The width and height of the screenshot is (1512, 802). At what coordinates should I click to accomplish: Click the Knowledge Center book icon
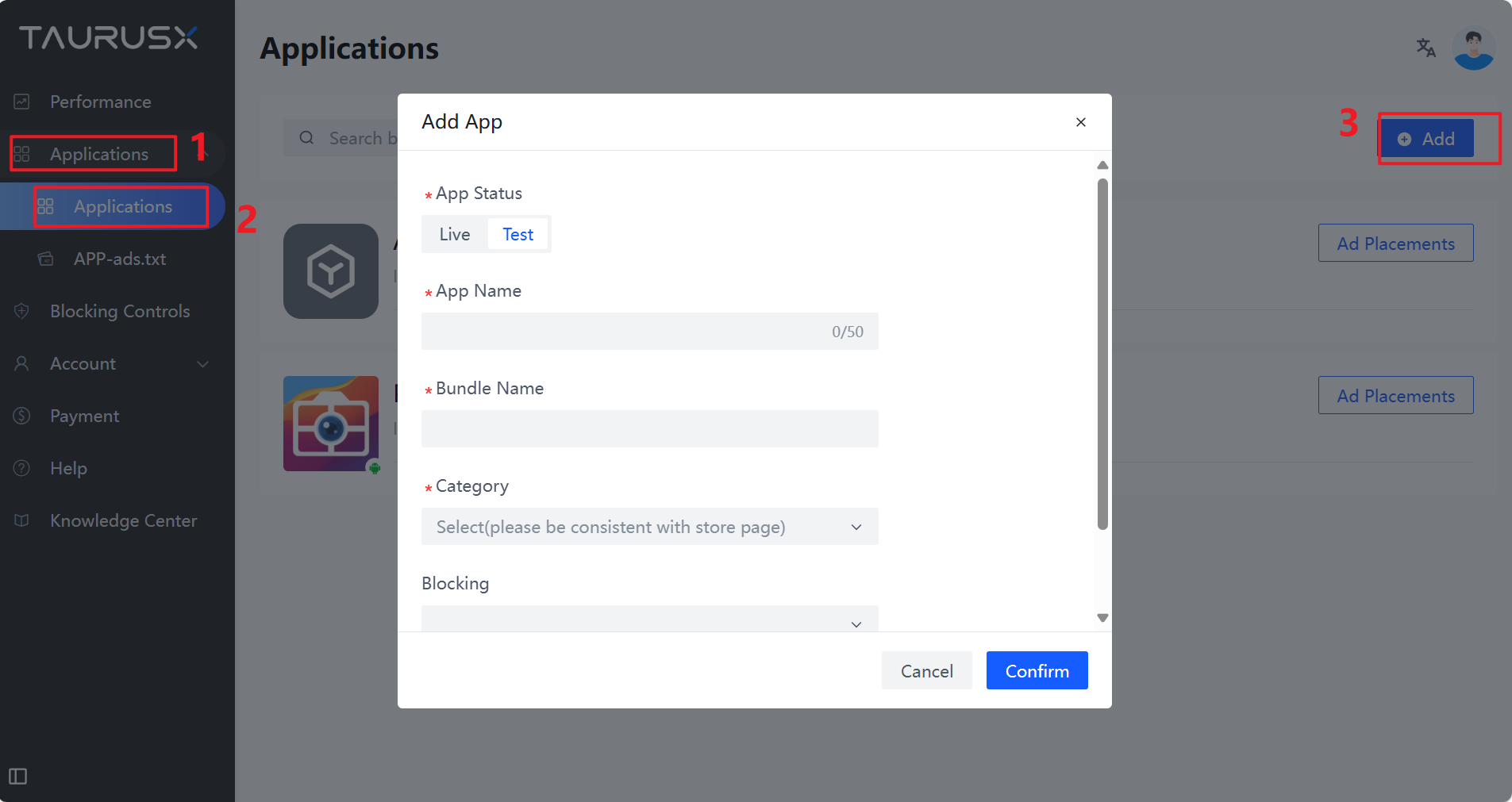(x=22, y=520)
